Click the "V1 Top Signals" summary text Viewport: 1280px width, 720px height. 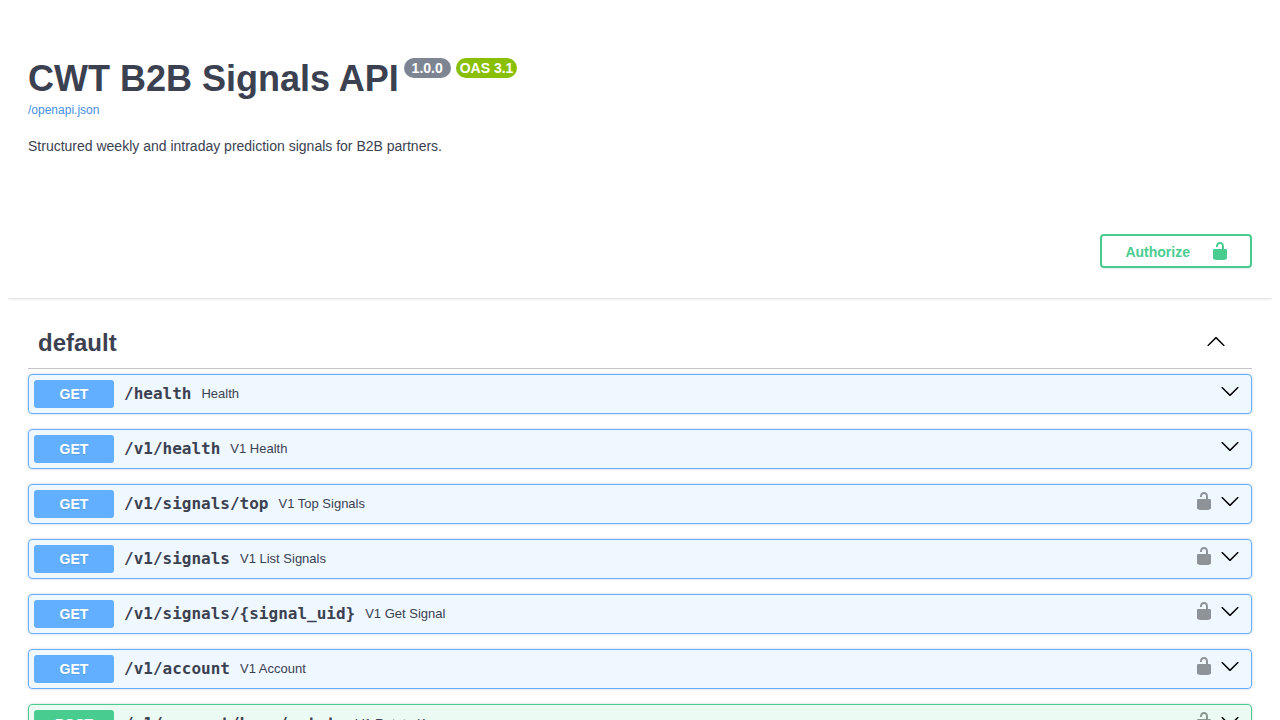click(x=322, y=504)
